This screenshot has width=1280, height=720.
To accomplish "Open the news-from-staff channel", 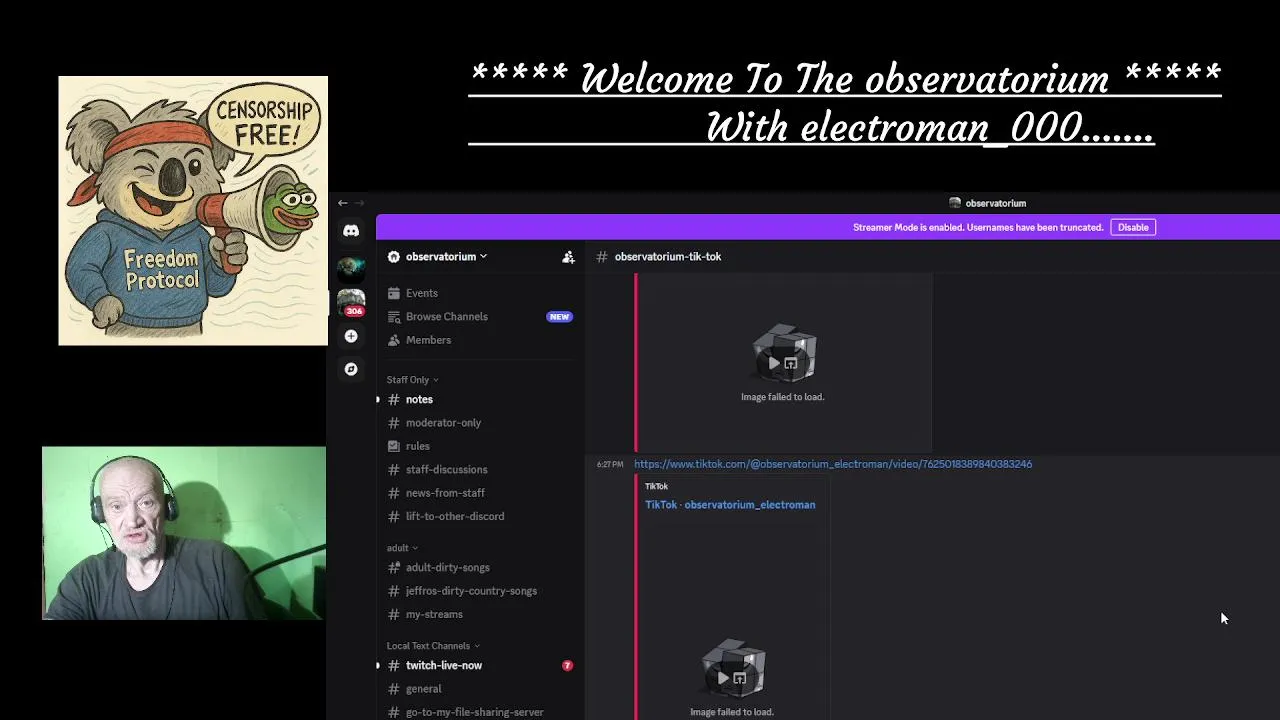I will pos(480,493).
